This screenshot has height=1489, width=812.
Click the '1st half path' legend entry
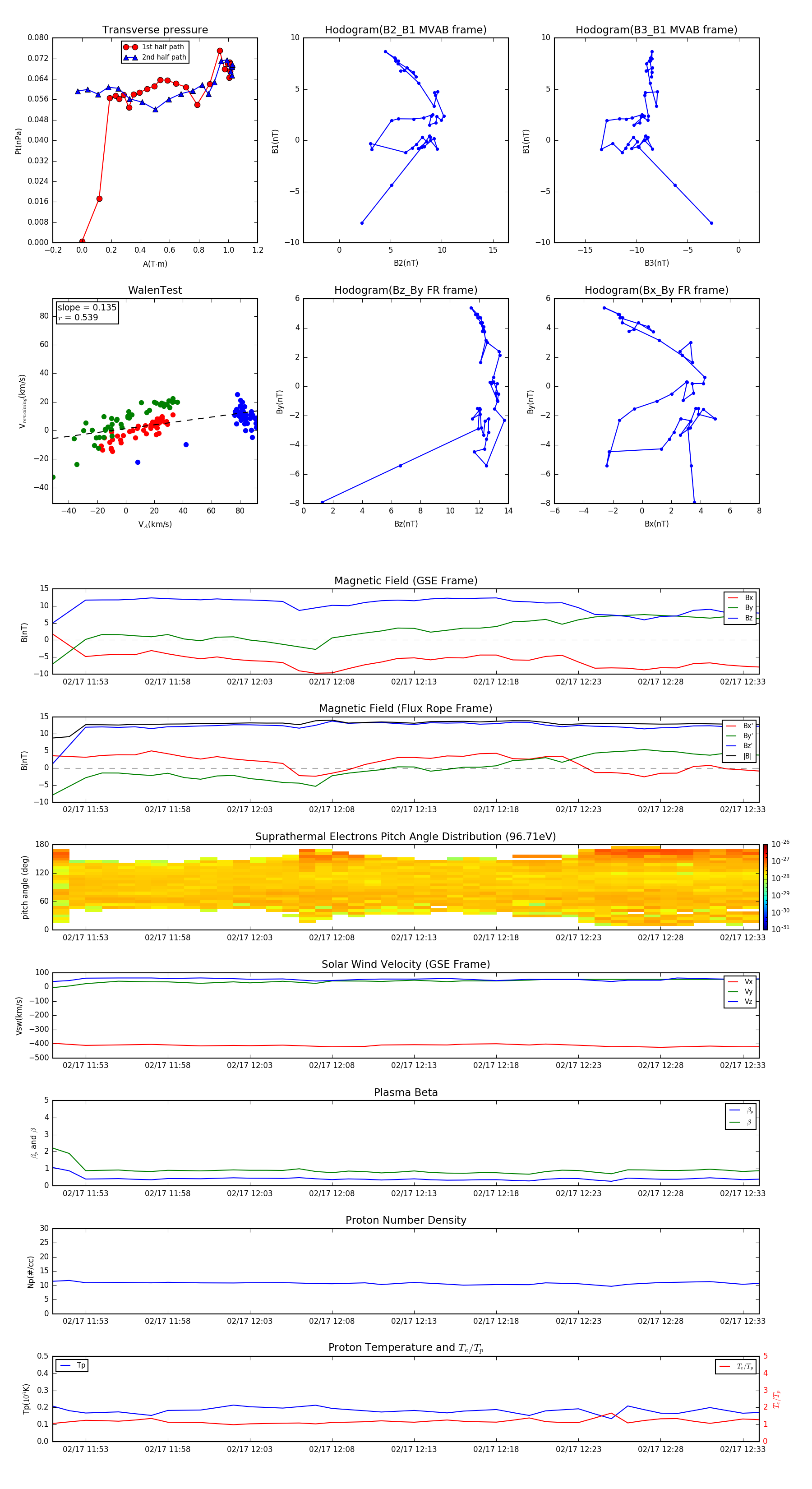[x=154, y=47]
